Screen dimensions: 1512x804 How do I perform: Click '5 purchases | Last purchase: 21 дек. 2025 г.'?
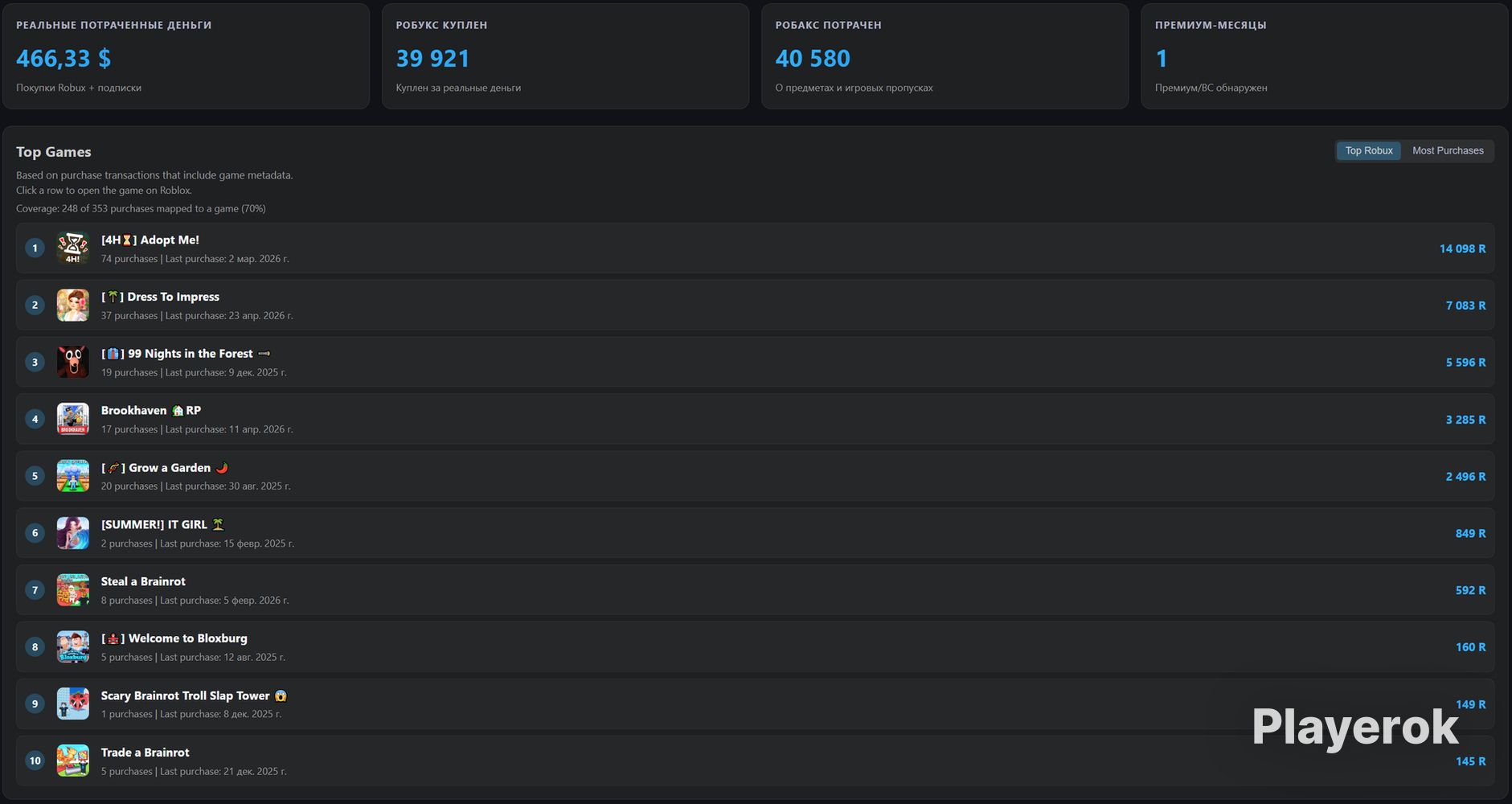(x=194, y=771)
